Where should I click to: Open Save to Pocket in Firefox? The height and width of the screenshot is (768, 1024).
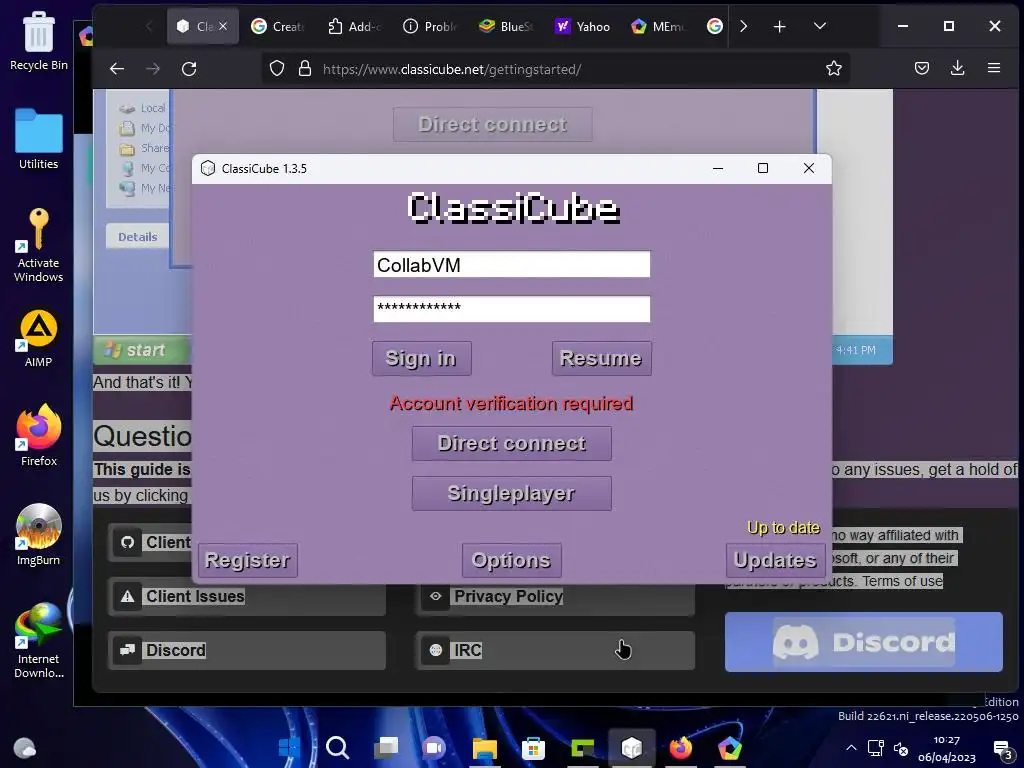tap(921, 68)
